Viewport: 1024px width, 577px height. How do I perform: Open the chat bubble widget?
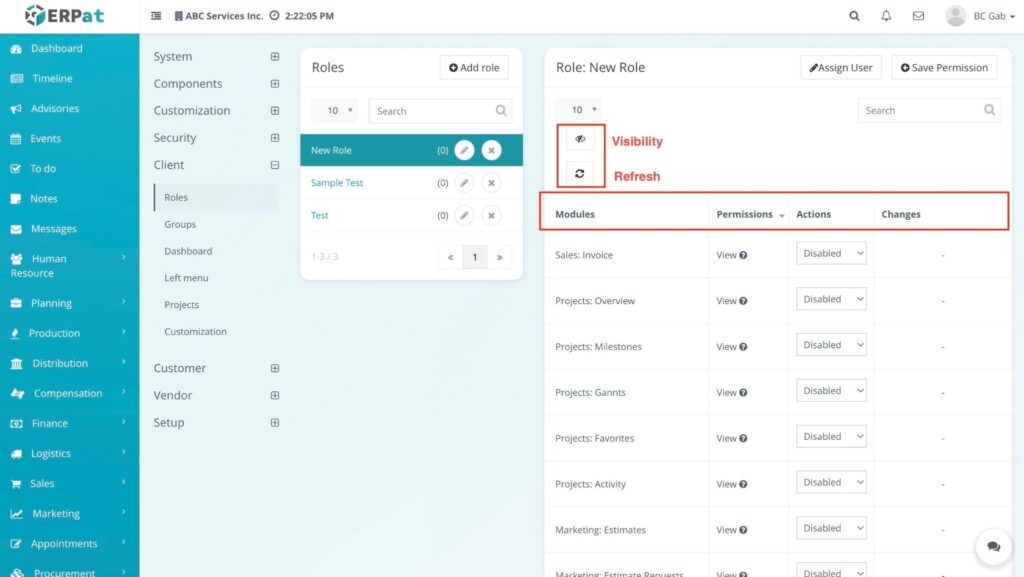[x=993, y=546]
